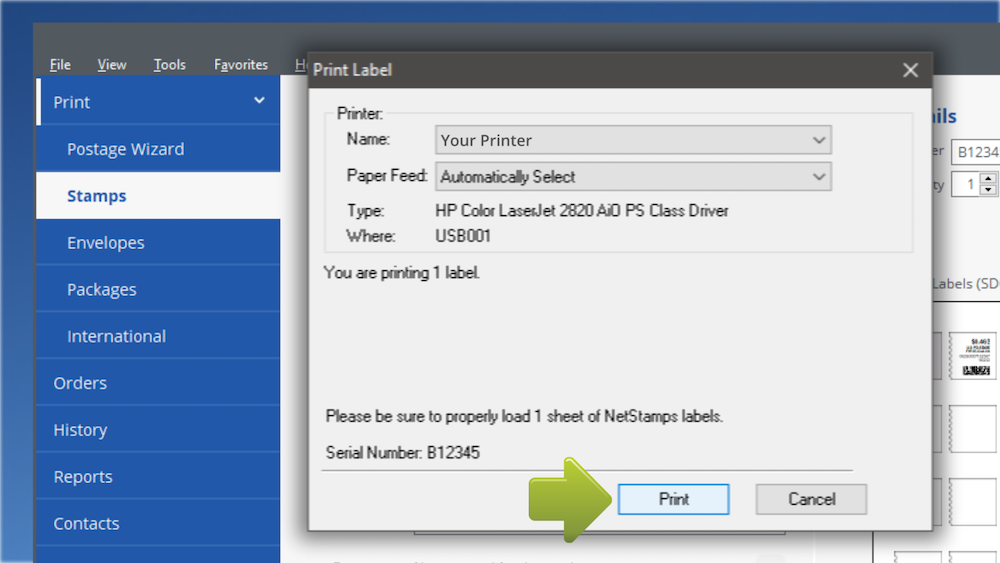Select International in sidebar
Image resolution: width=1000 pixels, height=563 pixels.
tap(116, 337)
